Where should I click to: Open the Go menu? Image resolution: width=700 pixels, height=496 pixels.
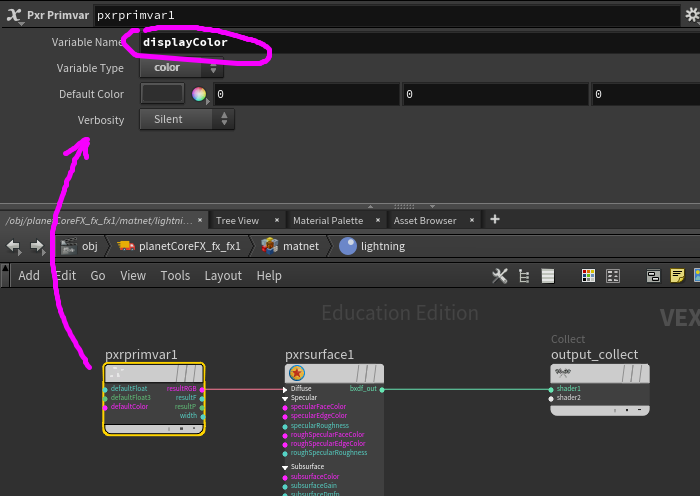point(98,275)
